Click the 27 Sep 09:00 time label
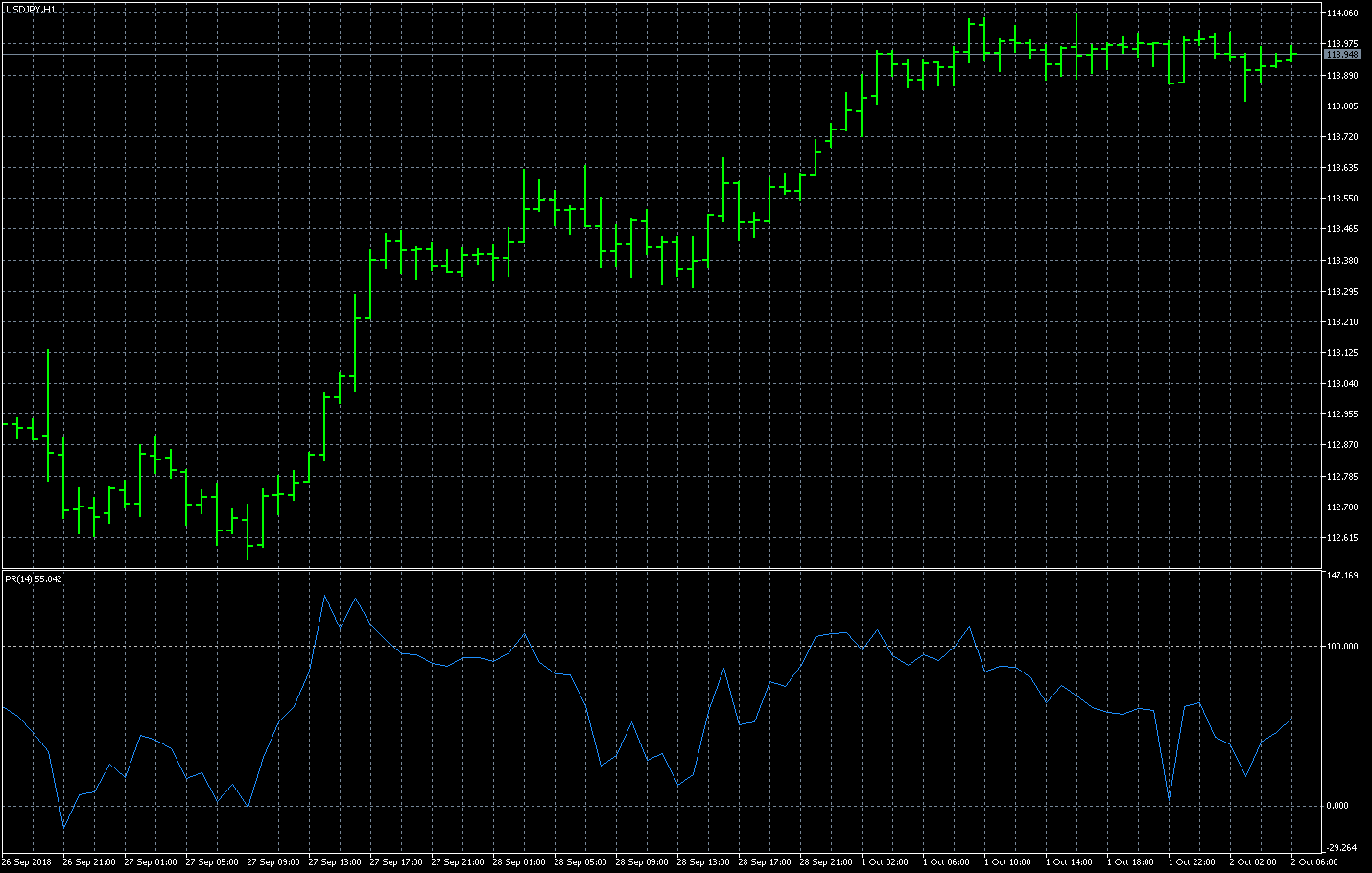 tap(273, 862)
